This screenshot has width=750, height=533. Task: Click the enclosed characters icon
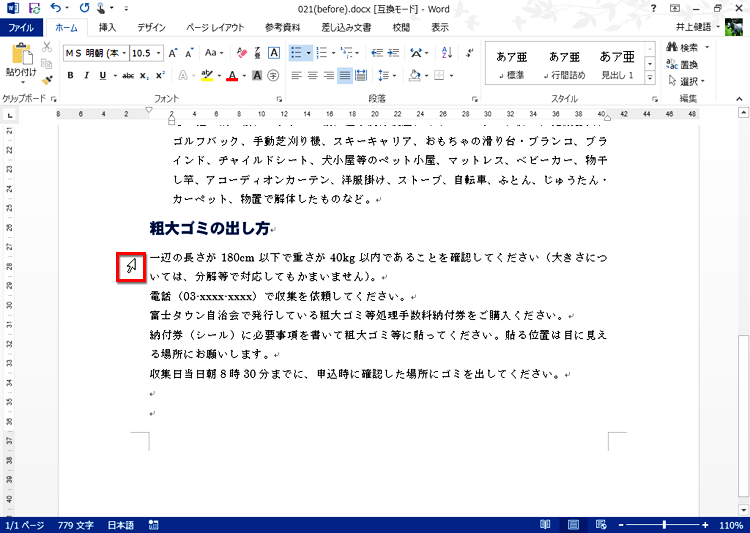tap(273, 76)
